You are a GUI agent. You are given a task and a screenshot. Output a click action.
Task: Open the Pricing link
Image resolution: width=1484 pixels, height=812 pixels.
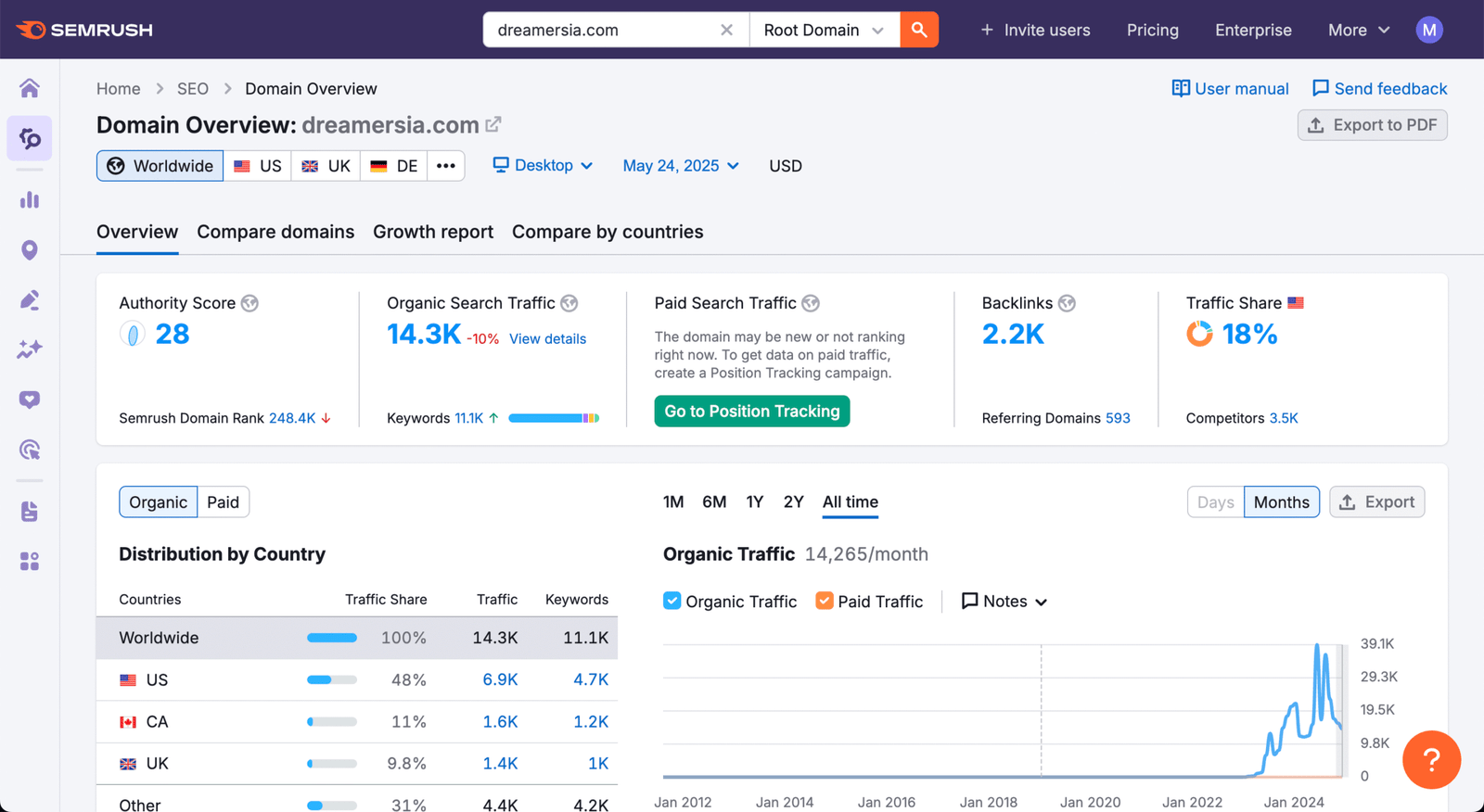[x=1152, y=30]
